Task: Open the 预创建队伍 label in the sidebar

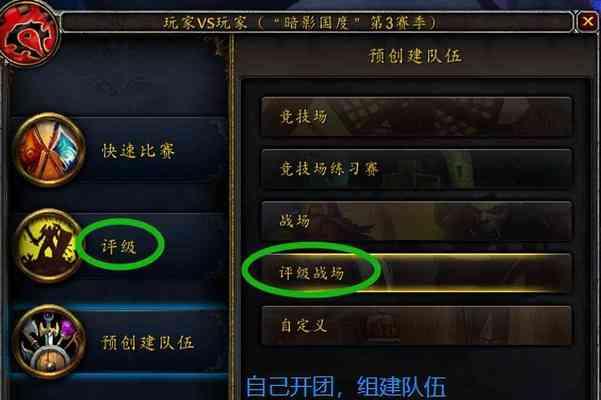Action: [x=148, y=343]
